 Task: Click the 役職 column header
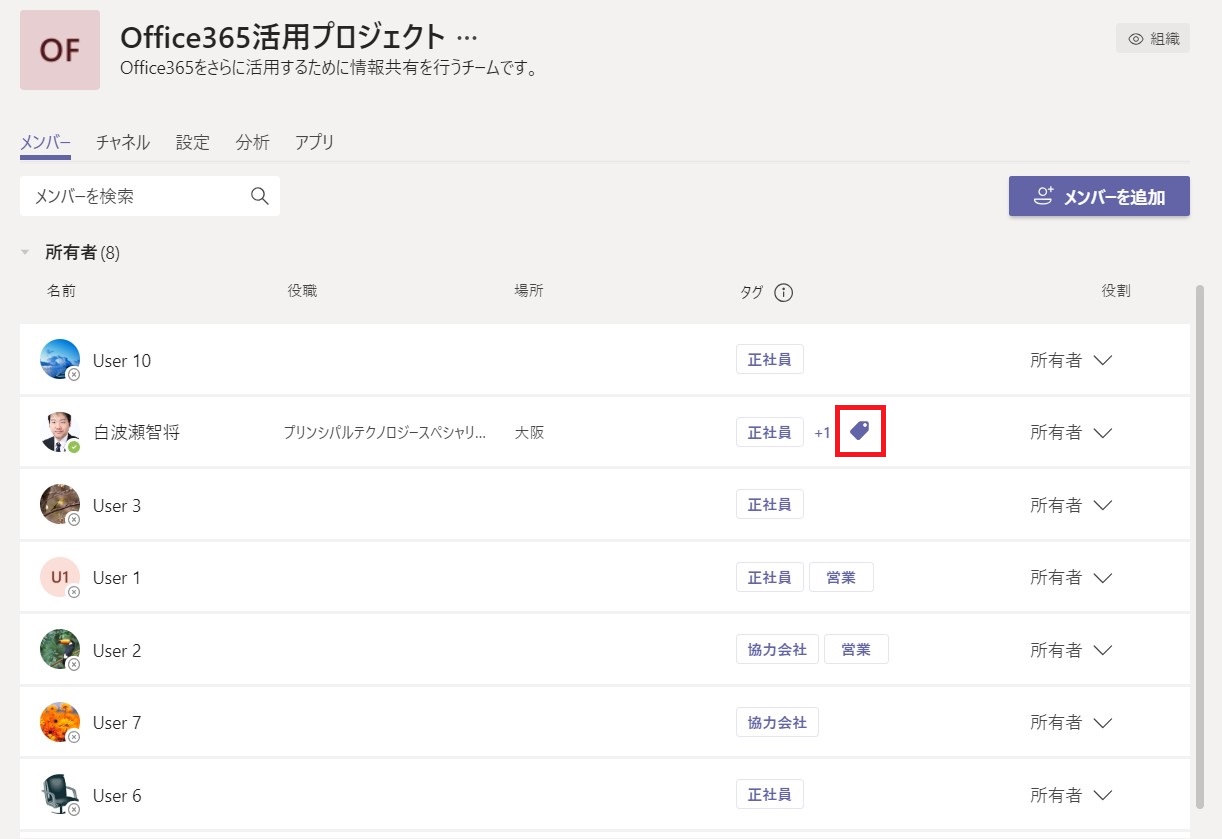click(302, 291)
